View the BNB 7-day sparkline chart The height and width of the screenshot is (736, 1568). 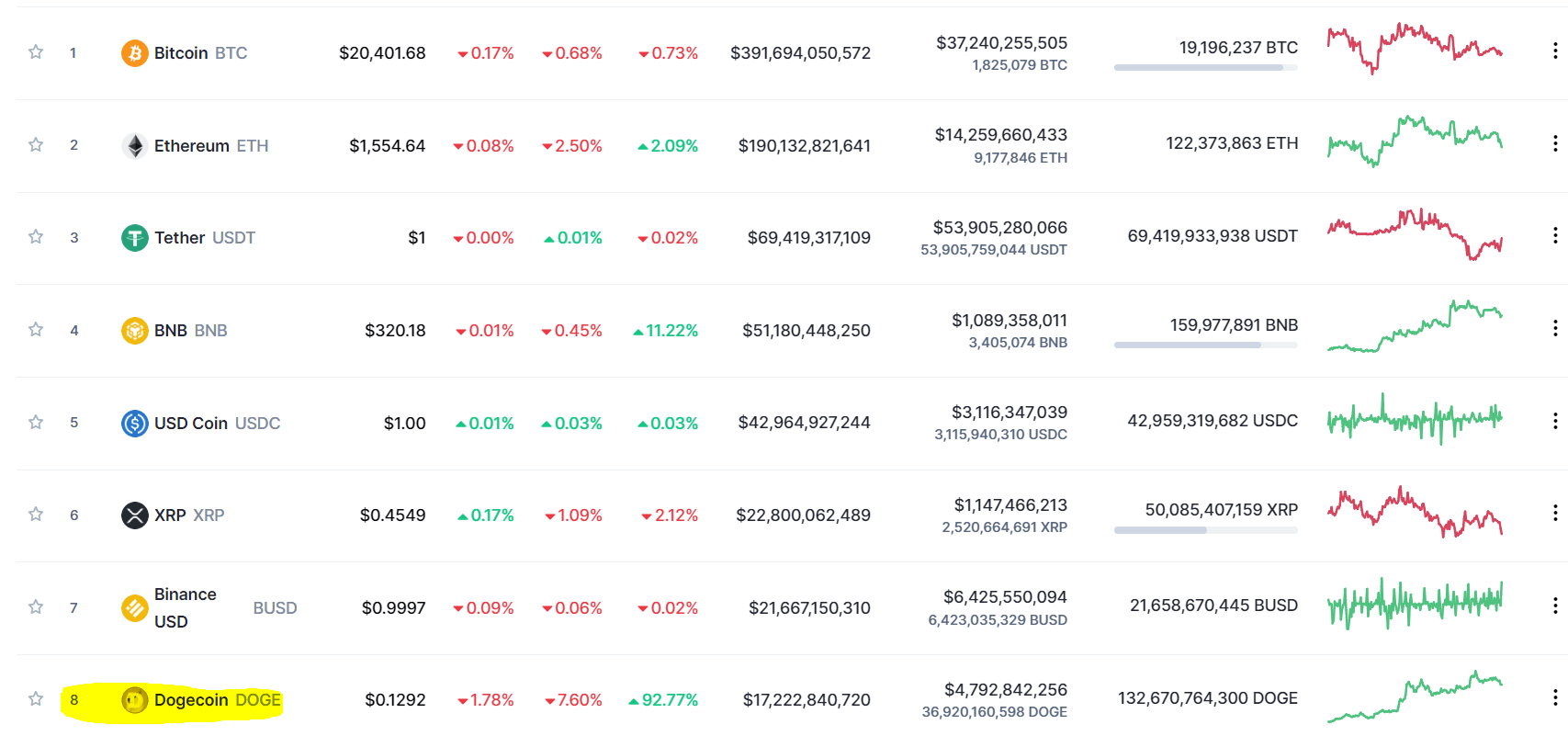[1415, 326]
